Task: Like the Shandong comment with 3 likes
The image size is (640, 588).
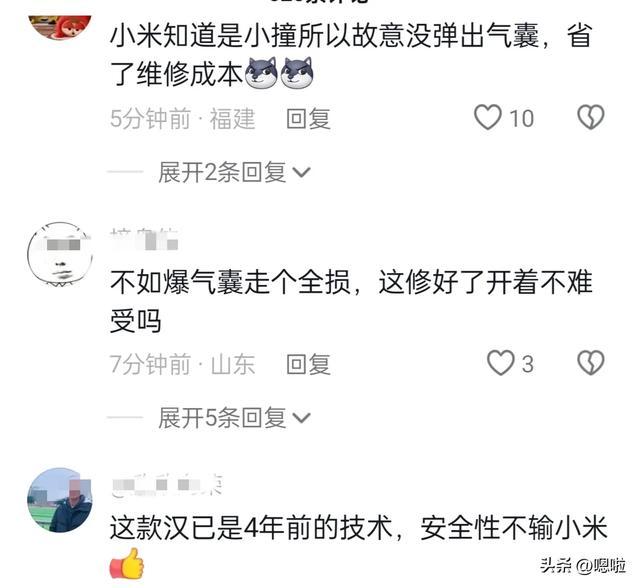Action: [500, 363]
